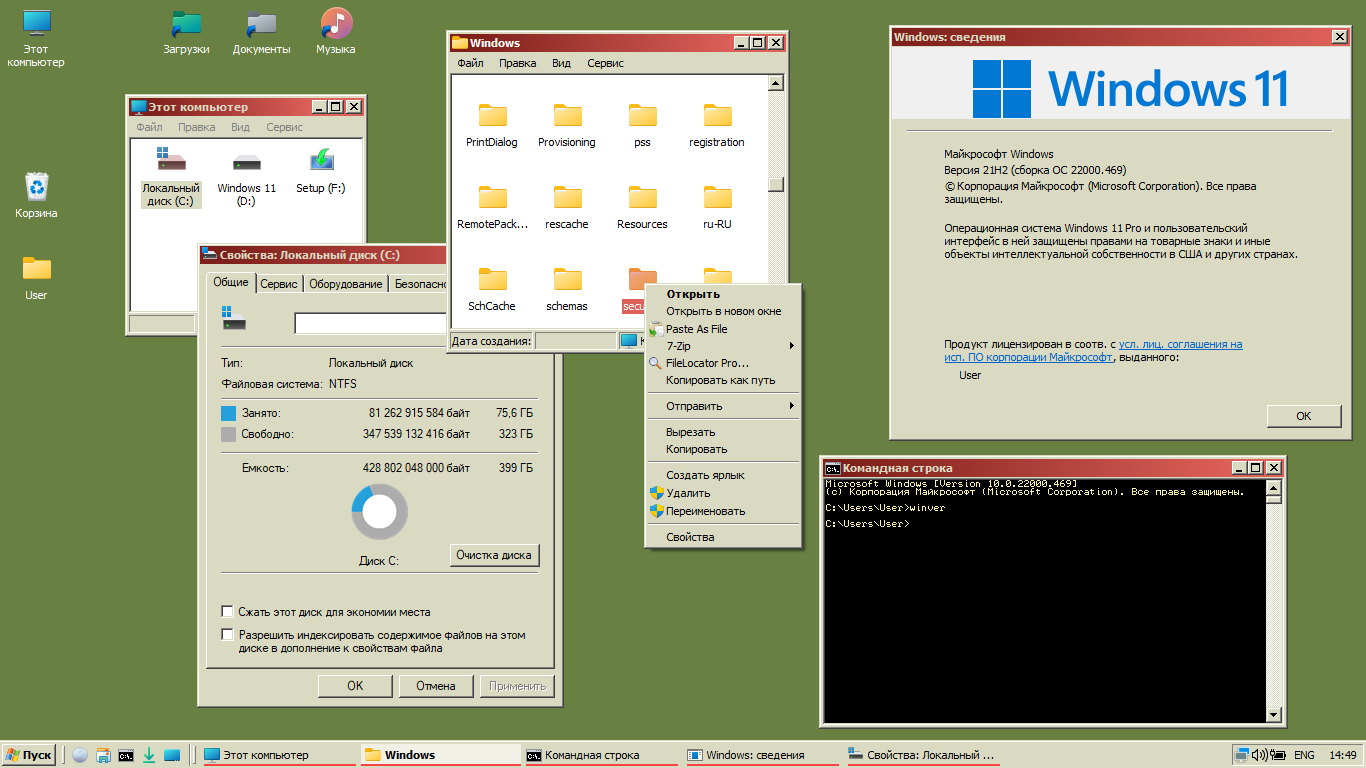Click OK in disk properties dialog
Image resolution: width=1366 pixels, height=768 pixels.
[355, 686]
